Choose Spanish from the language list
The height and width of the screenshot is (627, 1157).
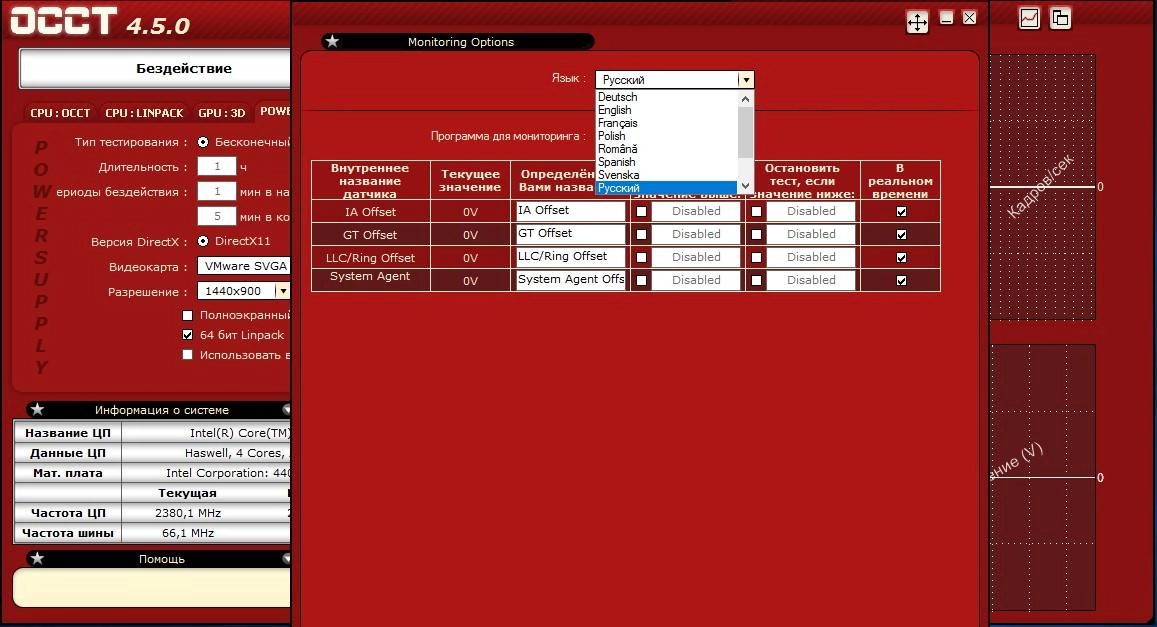click(617, 162)
